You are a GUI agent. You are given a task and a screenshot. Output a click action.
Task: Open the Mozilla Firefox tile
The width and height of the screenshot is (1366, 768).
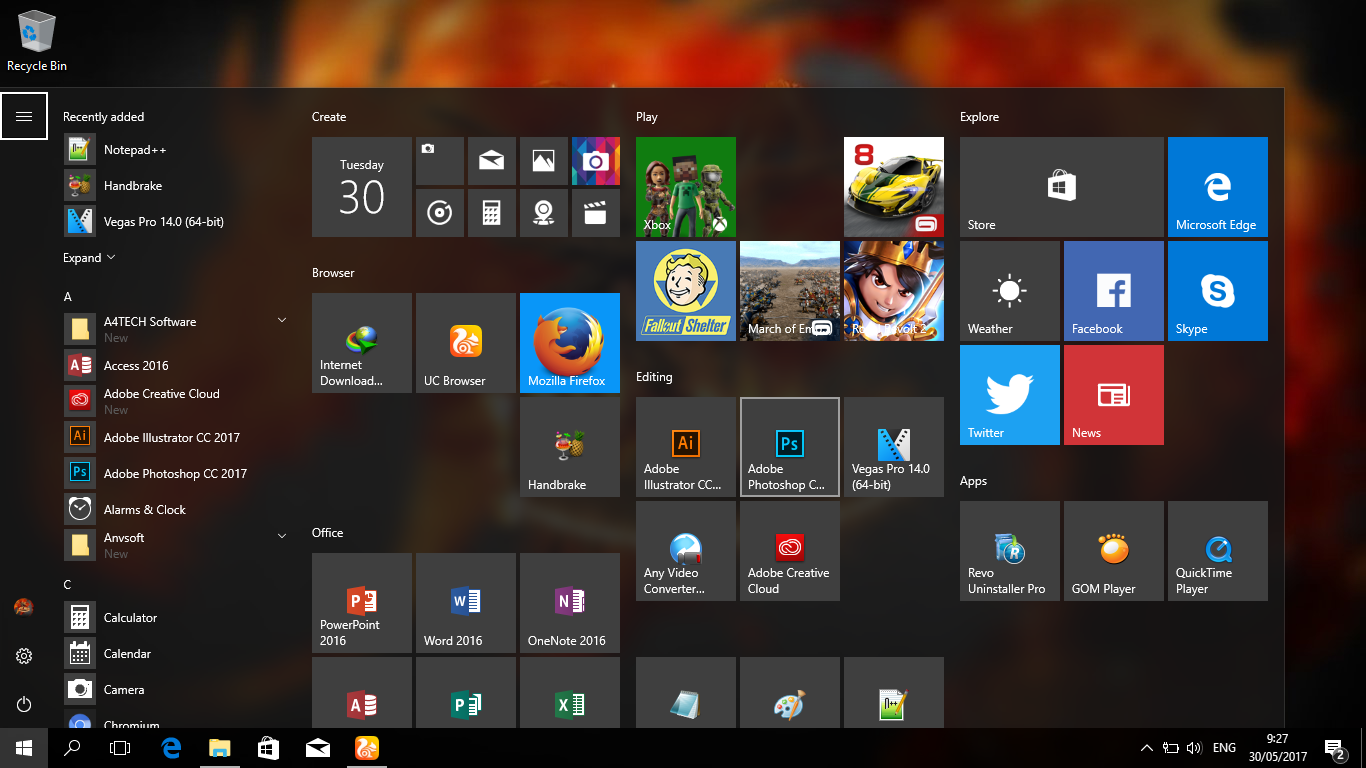(x=569, y=343)
